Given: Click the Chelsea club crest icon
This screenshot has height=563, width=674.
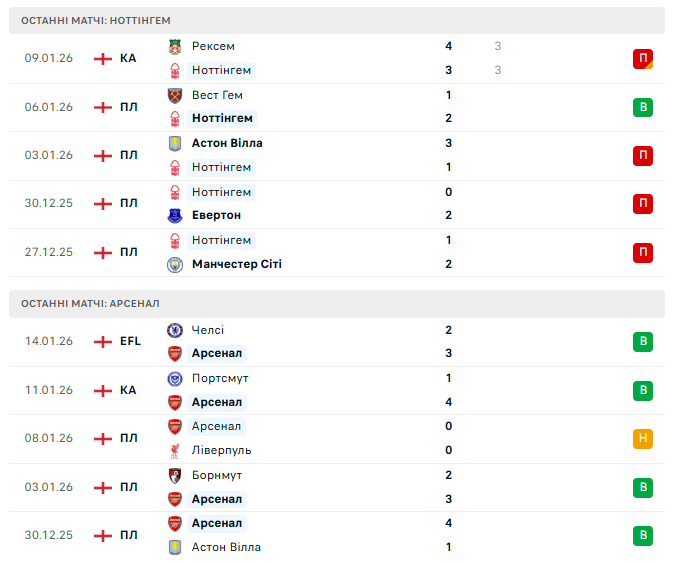Looking at the screenshot, I should [175, 330].
